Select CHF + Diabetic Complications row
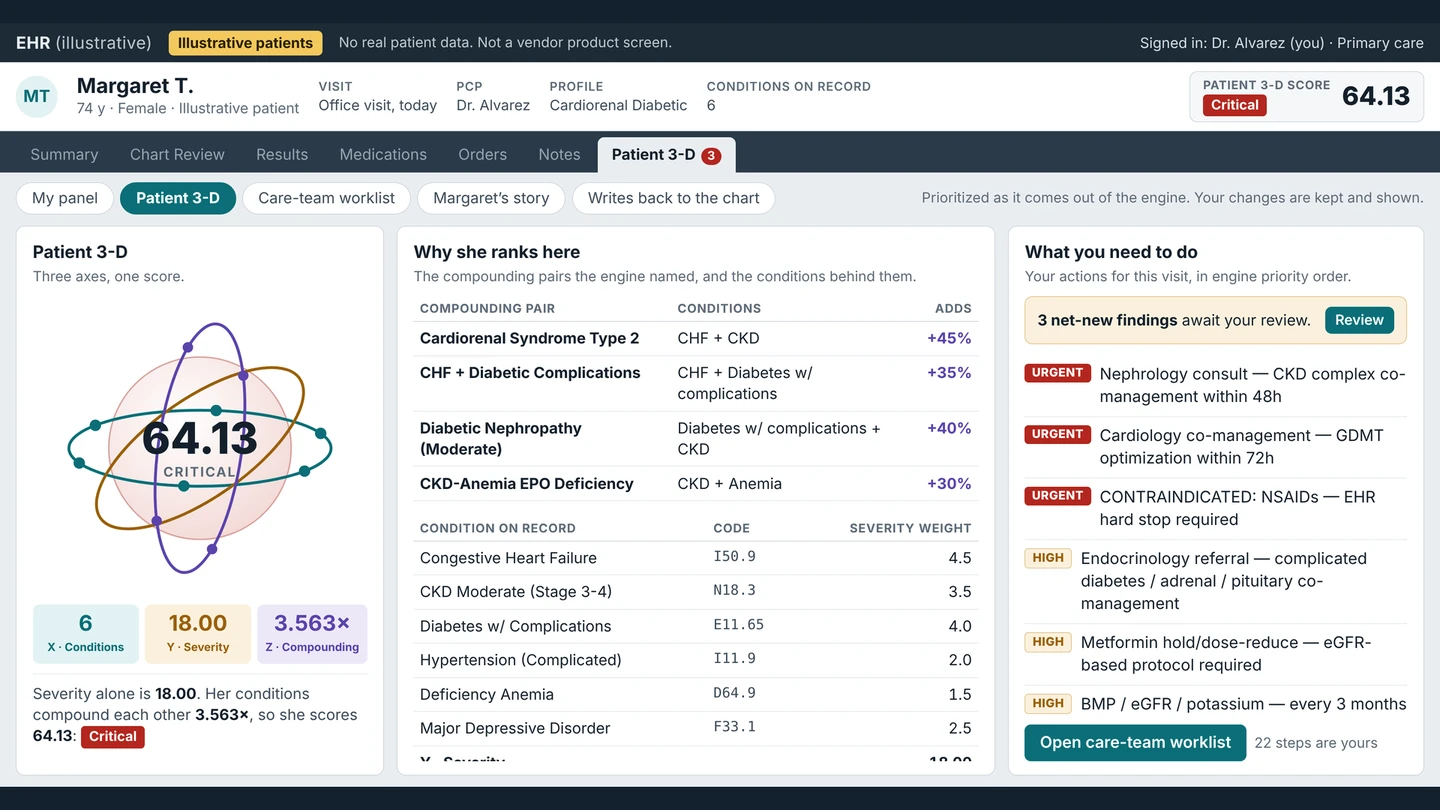 pyautogui.click(x=696, y=383)
